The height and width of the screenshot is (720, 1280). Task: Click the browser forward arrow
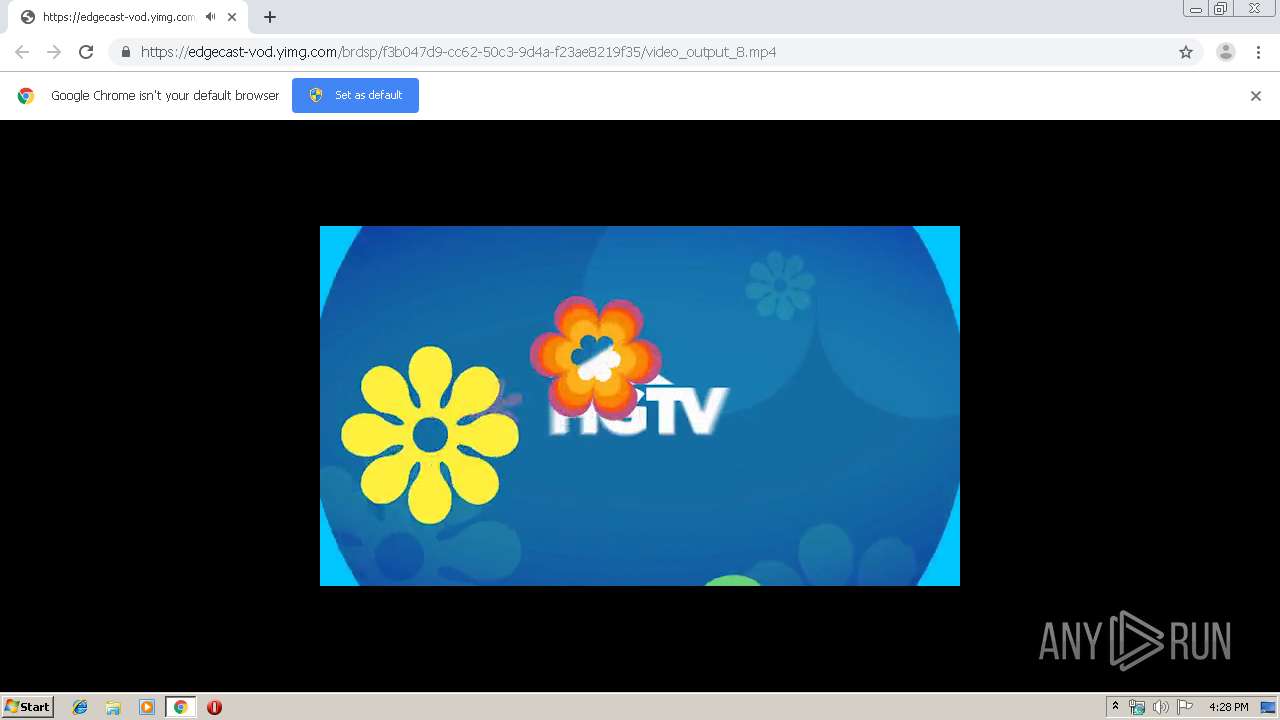(54, 52)
